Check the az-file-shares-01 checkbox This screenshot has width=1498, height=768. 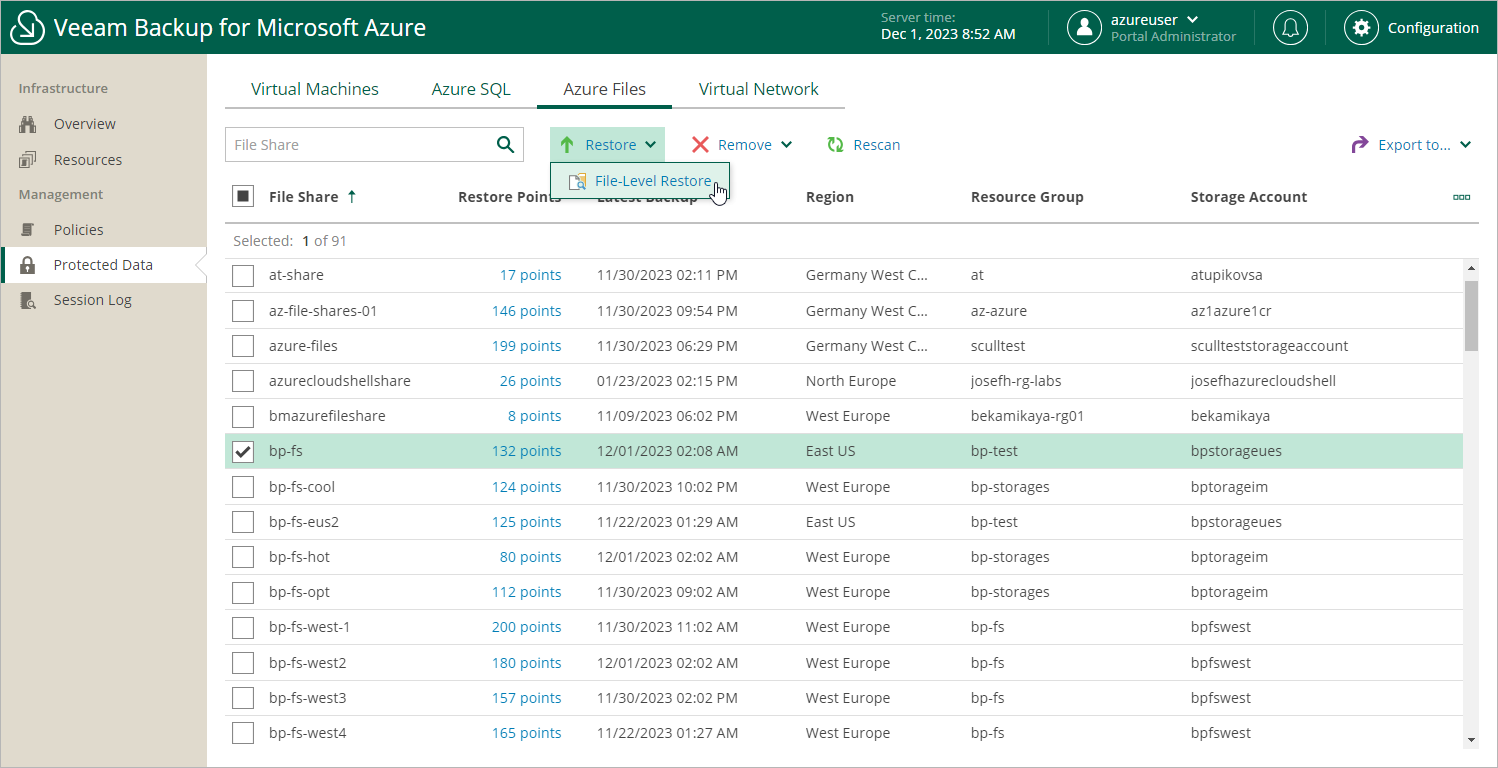tap(243, 311)
